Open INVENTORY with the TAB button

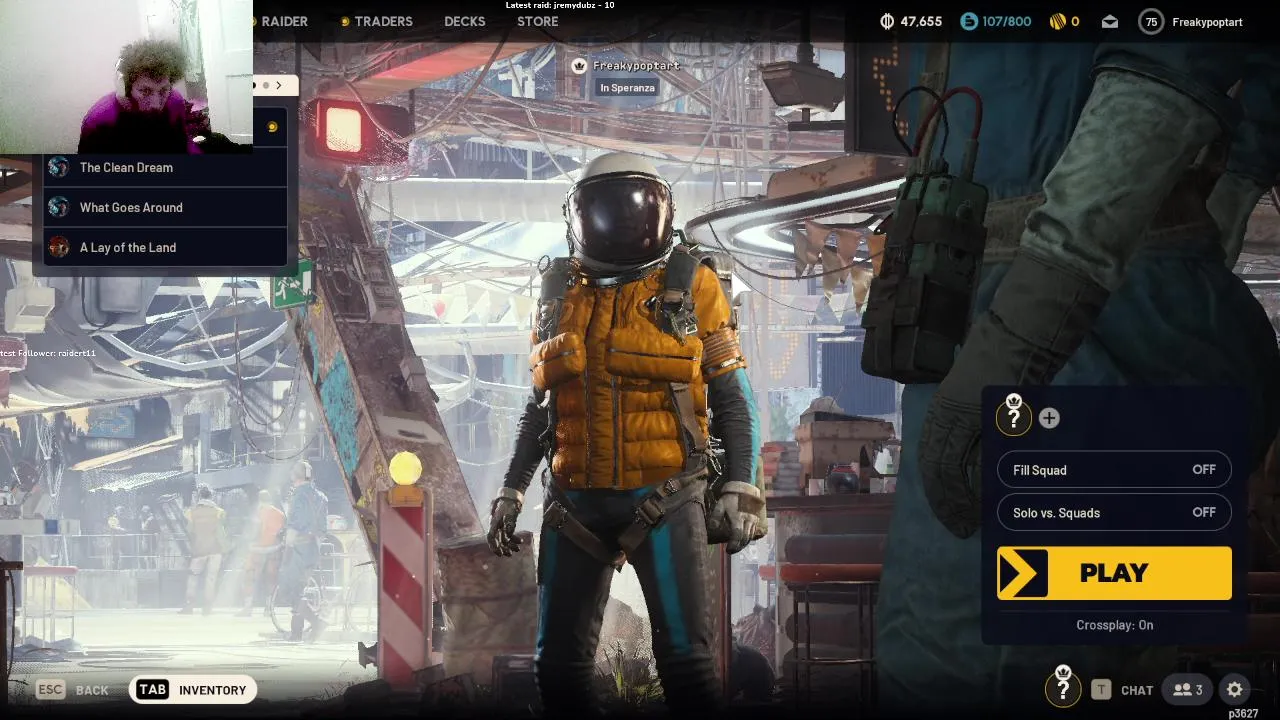coord(193,690)
